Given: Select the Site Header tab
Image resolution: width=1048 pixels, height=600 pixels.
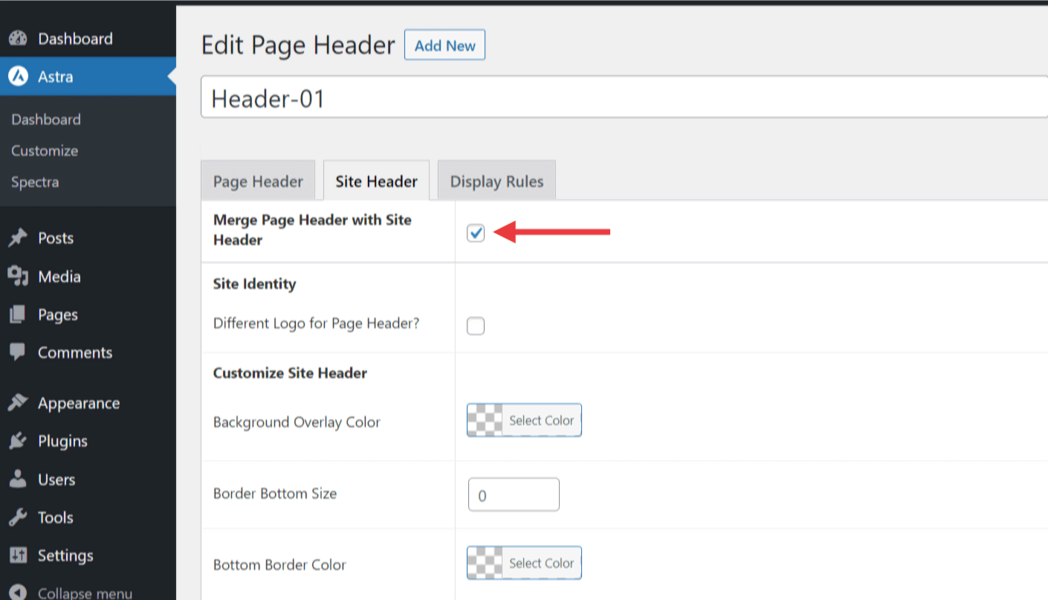Looking at the screenshot, I should click(376, 180).
